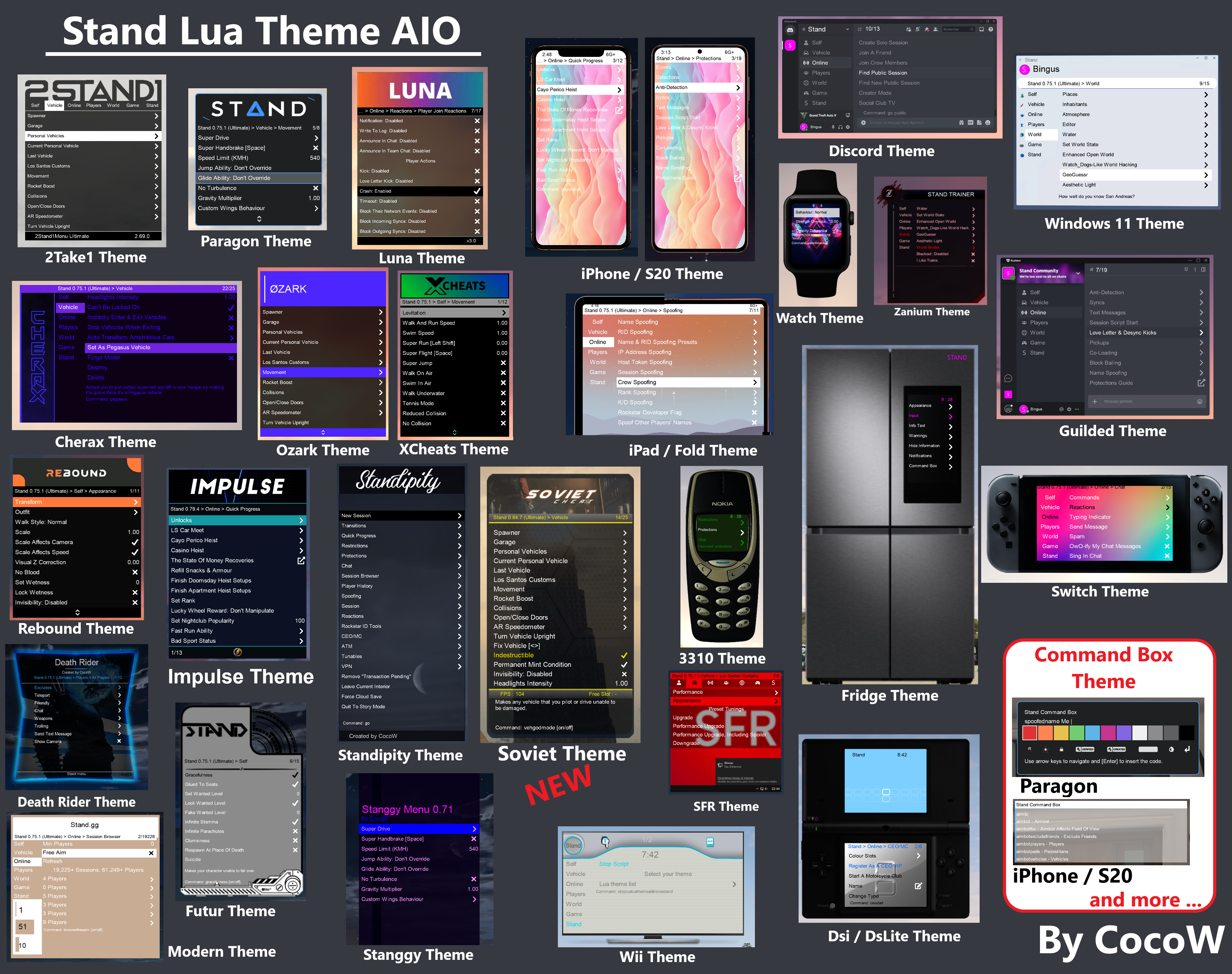The height and width of the screenshot is (974, 1232).
Task: Click the pinned messages icon in Discord theme
Action: pos(926,30)
